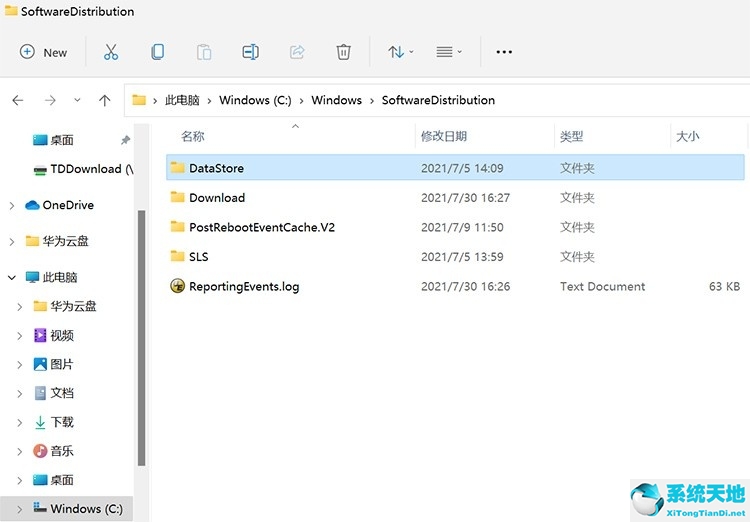Click the Share icon in toolbar
This screenshot has height=522, width=750.
297,52
